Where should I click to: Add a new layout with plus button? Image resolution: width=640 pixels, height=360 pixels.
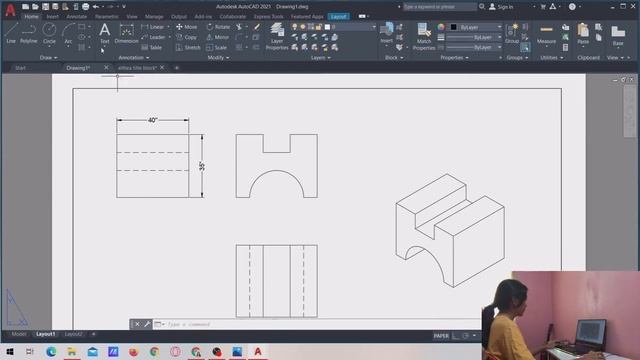pyautogui.click(x=93, y=334)
